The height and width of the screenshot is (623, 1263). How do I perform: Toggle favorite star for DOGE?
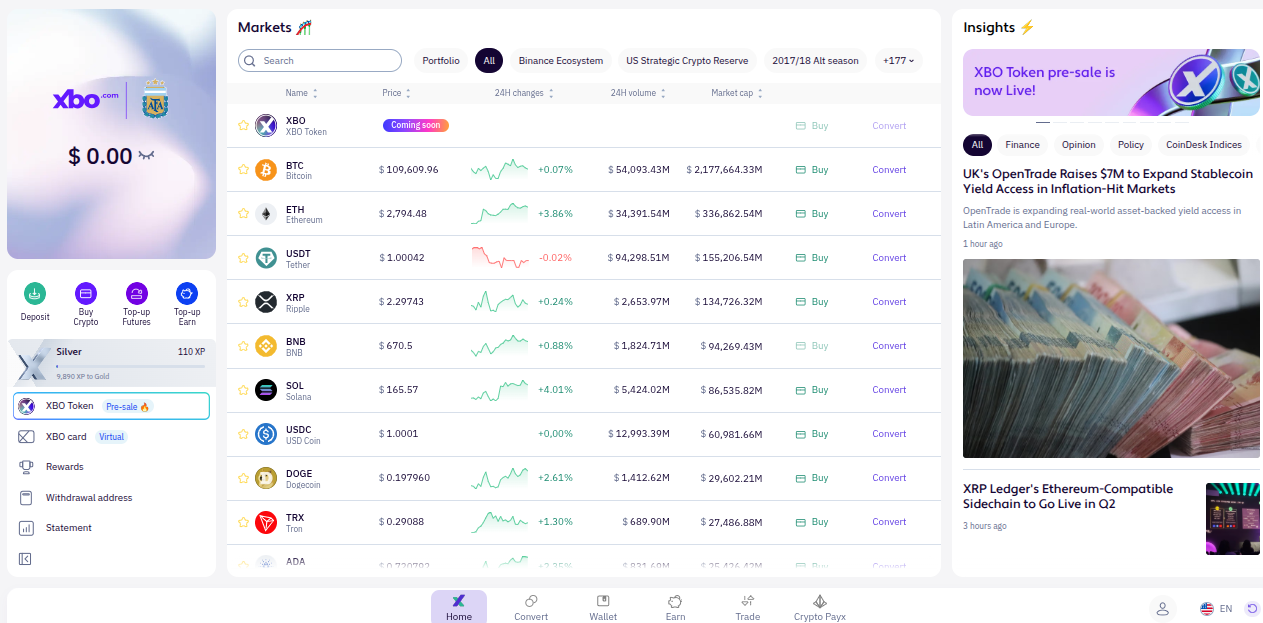click(x=243, y=478)
